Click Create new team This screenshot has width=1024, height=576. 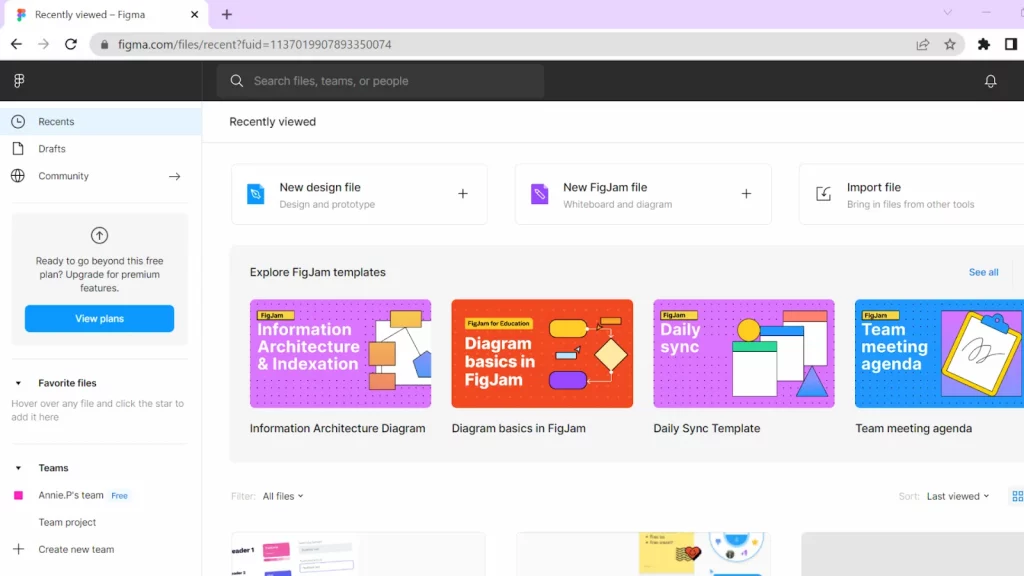(76, 549)
